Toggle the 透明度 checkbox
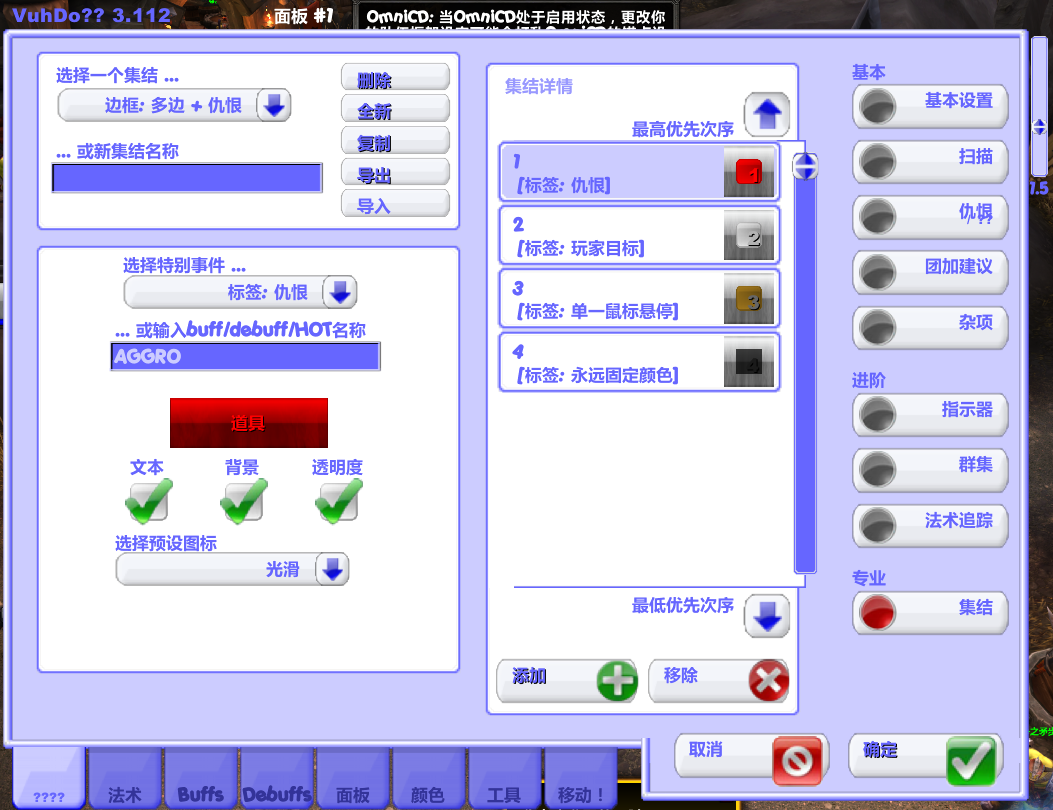Screen dimensions: 1053x810 336,498
